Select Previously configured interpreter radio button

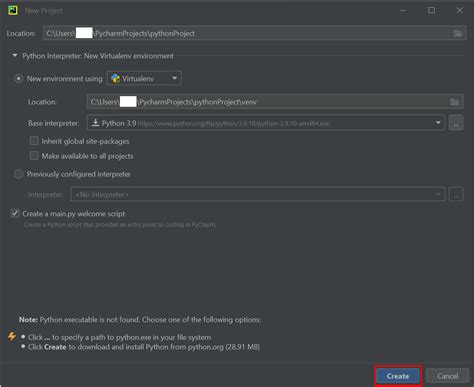coord(18,174)
